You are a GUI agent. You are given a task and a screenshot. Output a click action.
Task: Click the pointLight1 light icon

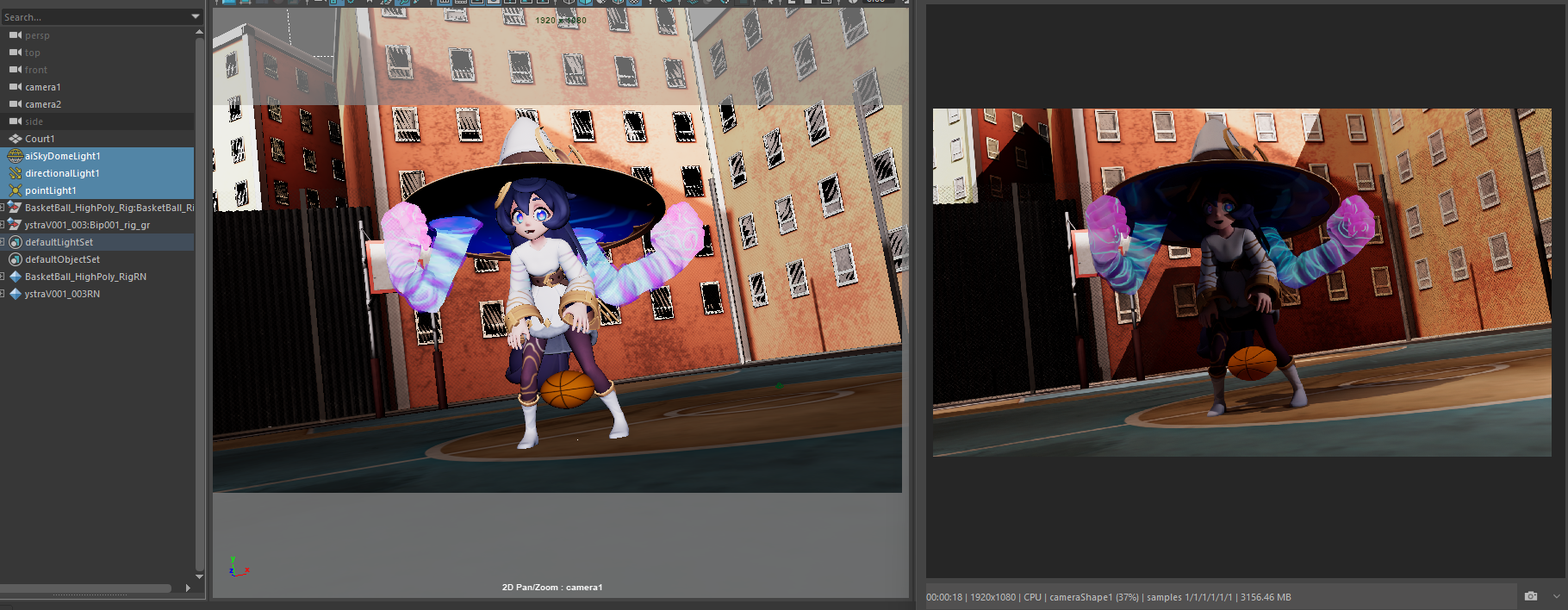[x=15, y=190]
